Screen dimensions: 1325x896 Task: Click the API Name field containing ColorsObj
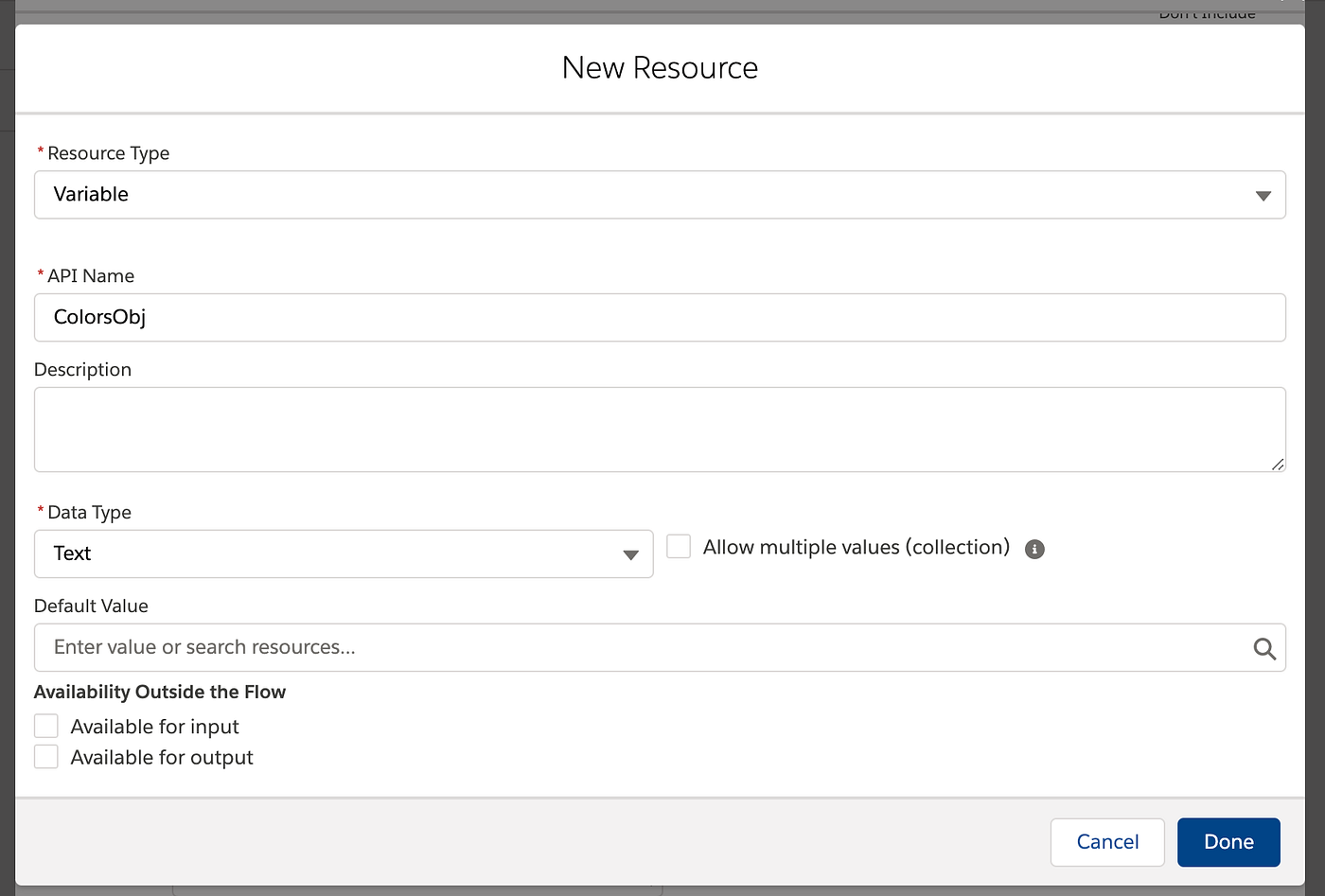coord(660,317)
